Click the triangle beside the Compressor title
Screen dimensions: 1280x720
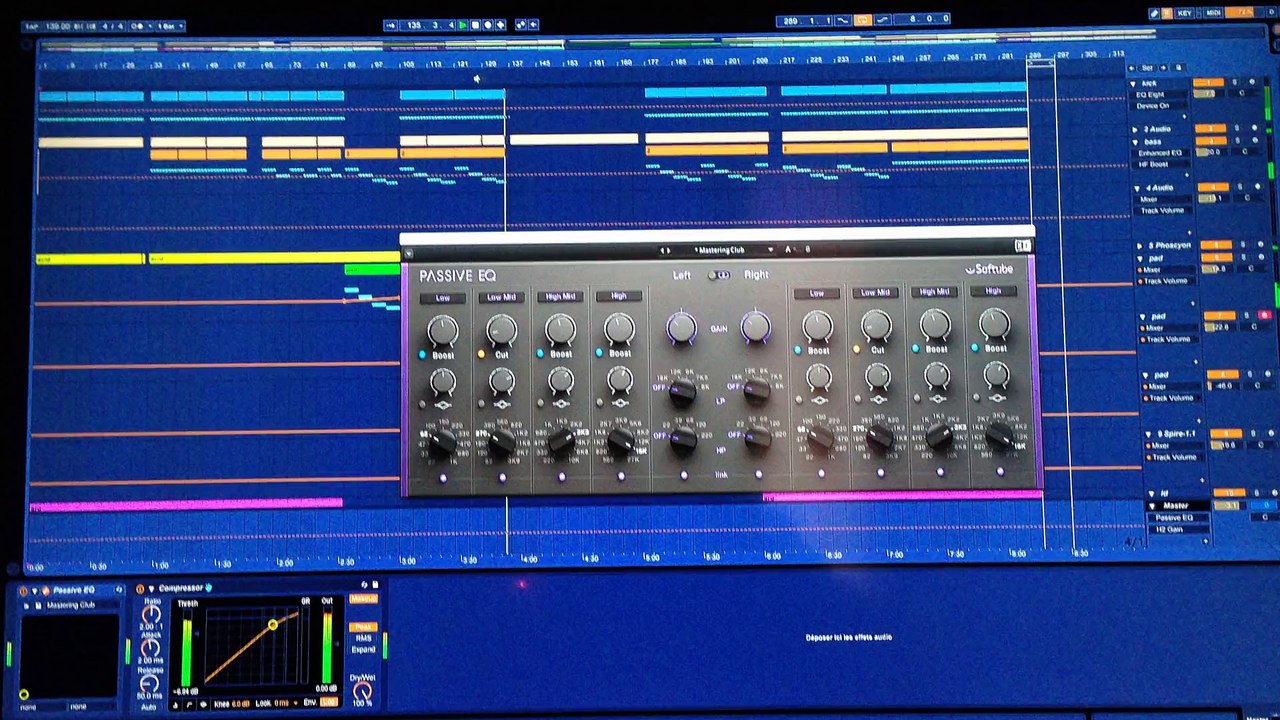click(x=151, y=589)
